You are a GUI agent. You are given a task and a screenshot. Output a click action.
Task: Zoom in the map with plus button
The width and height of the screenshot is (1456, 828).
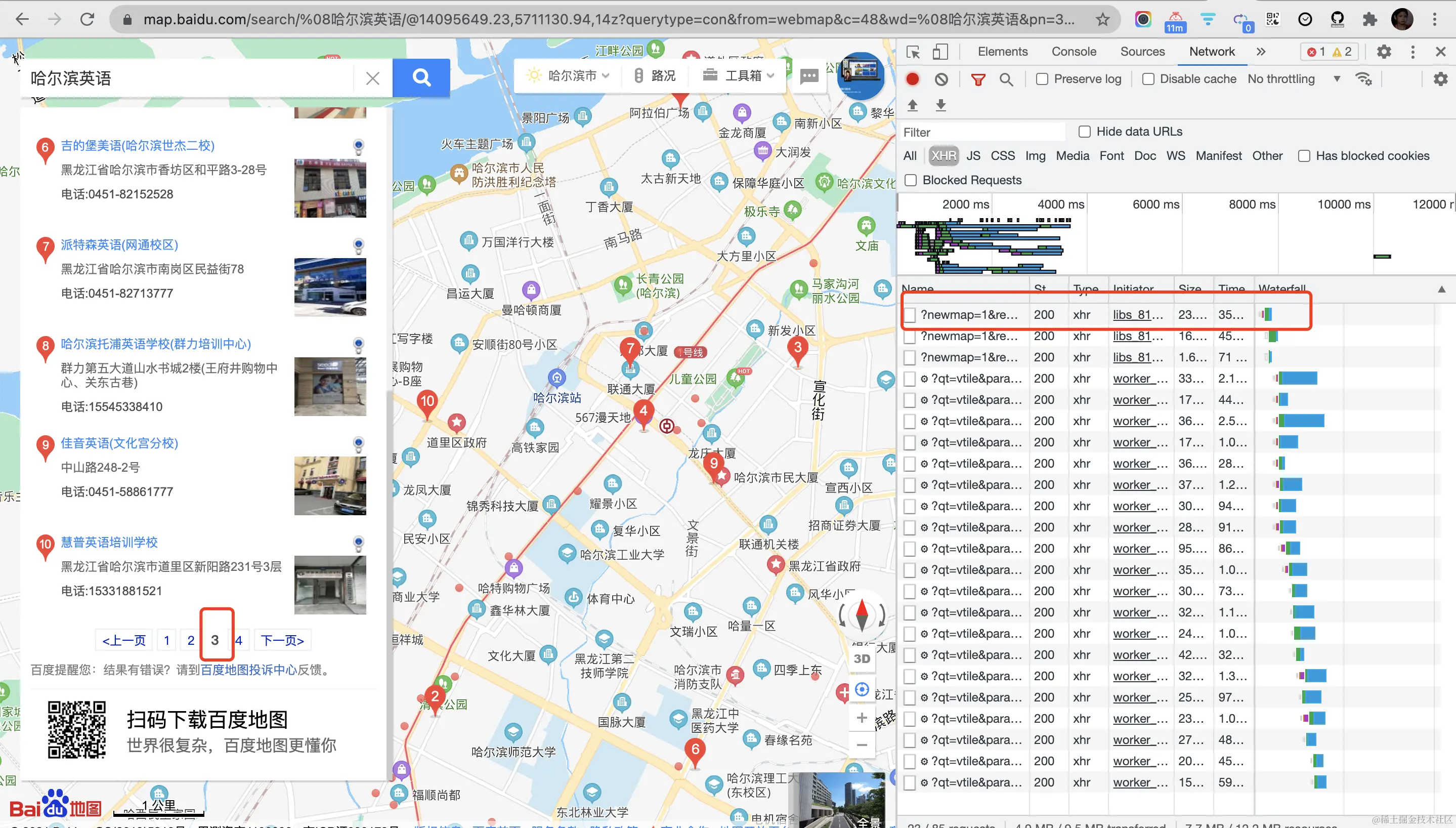pyautogui.click(x=862, y=718)
